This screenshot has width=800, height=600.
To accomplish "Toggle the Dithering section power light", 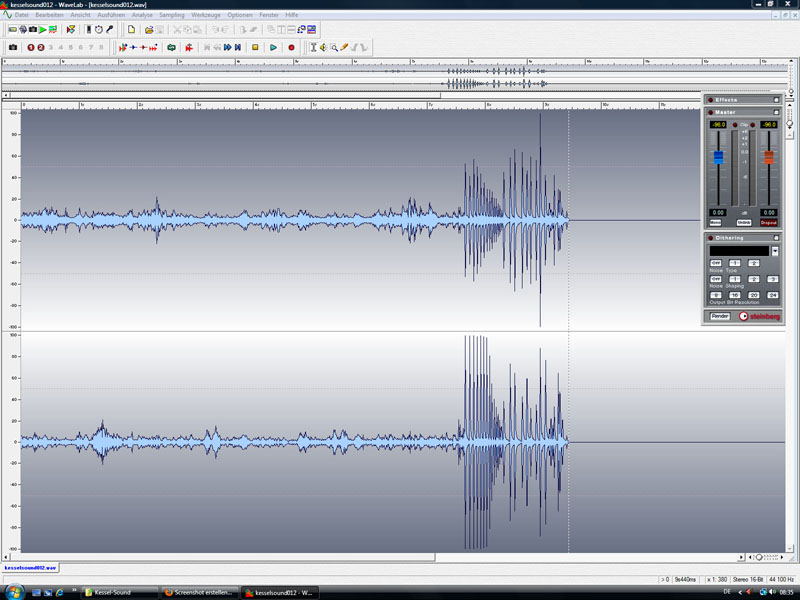I will click(710, 238).
